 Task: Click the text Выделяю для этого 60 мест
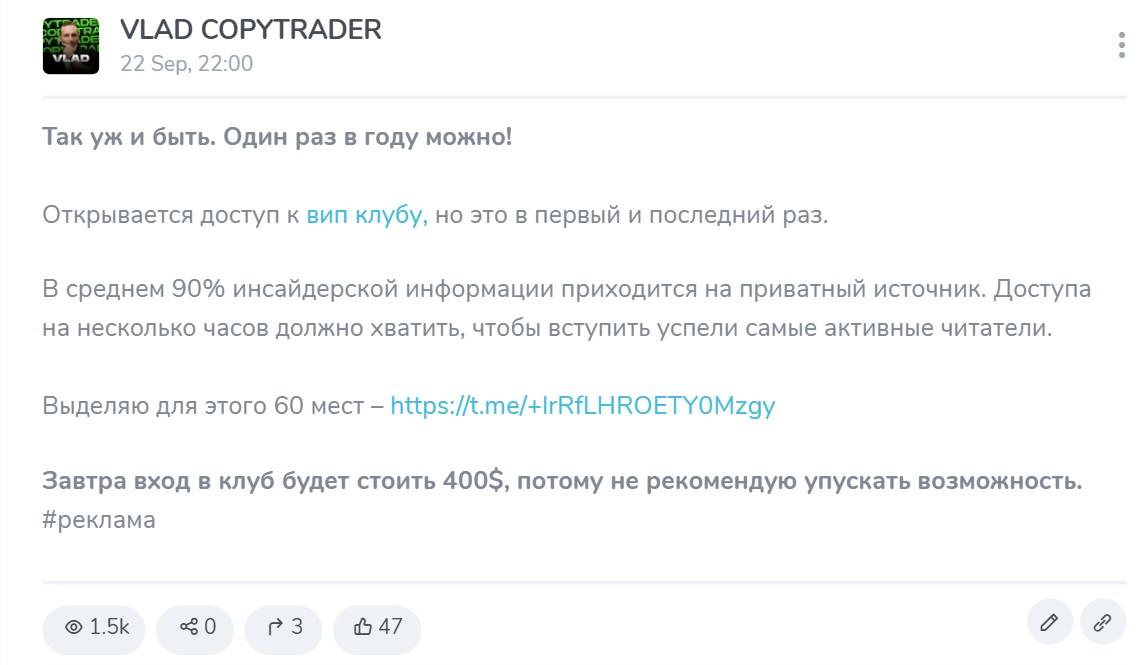point(203,406)
